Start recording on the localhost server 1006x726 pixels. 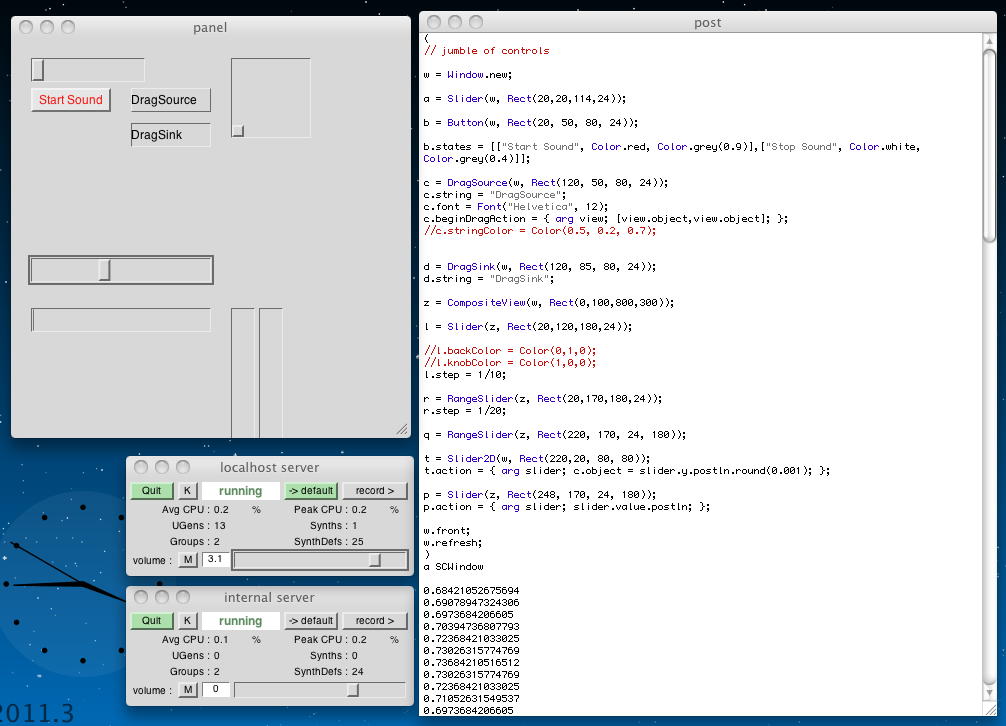click(375, 491)
